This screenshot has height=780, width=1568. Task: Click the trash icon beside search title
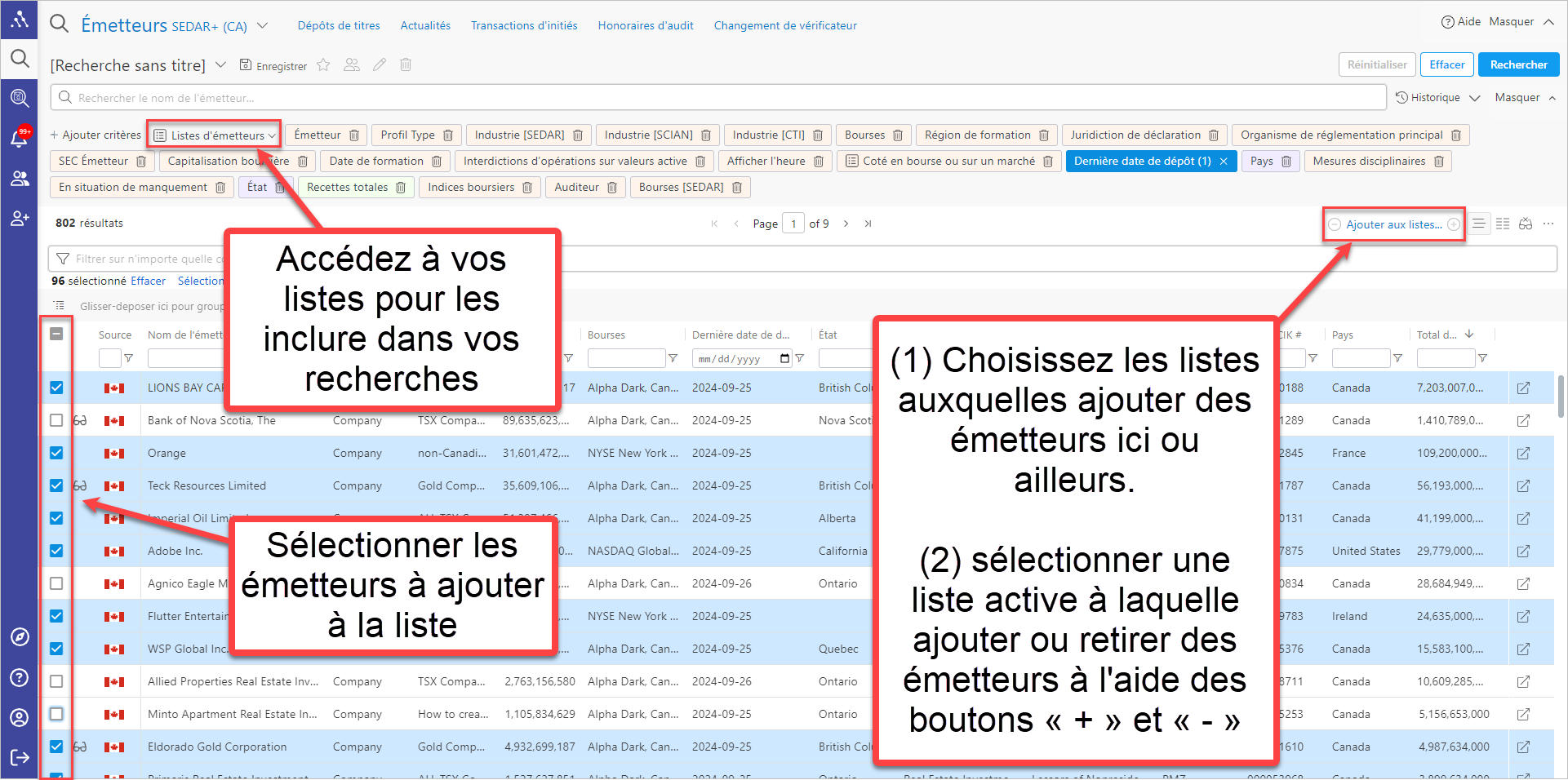(x=406, y=65)
